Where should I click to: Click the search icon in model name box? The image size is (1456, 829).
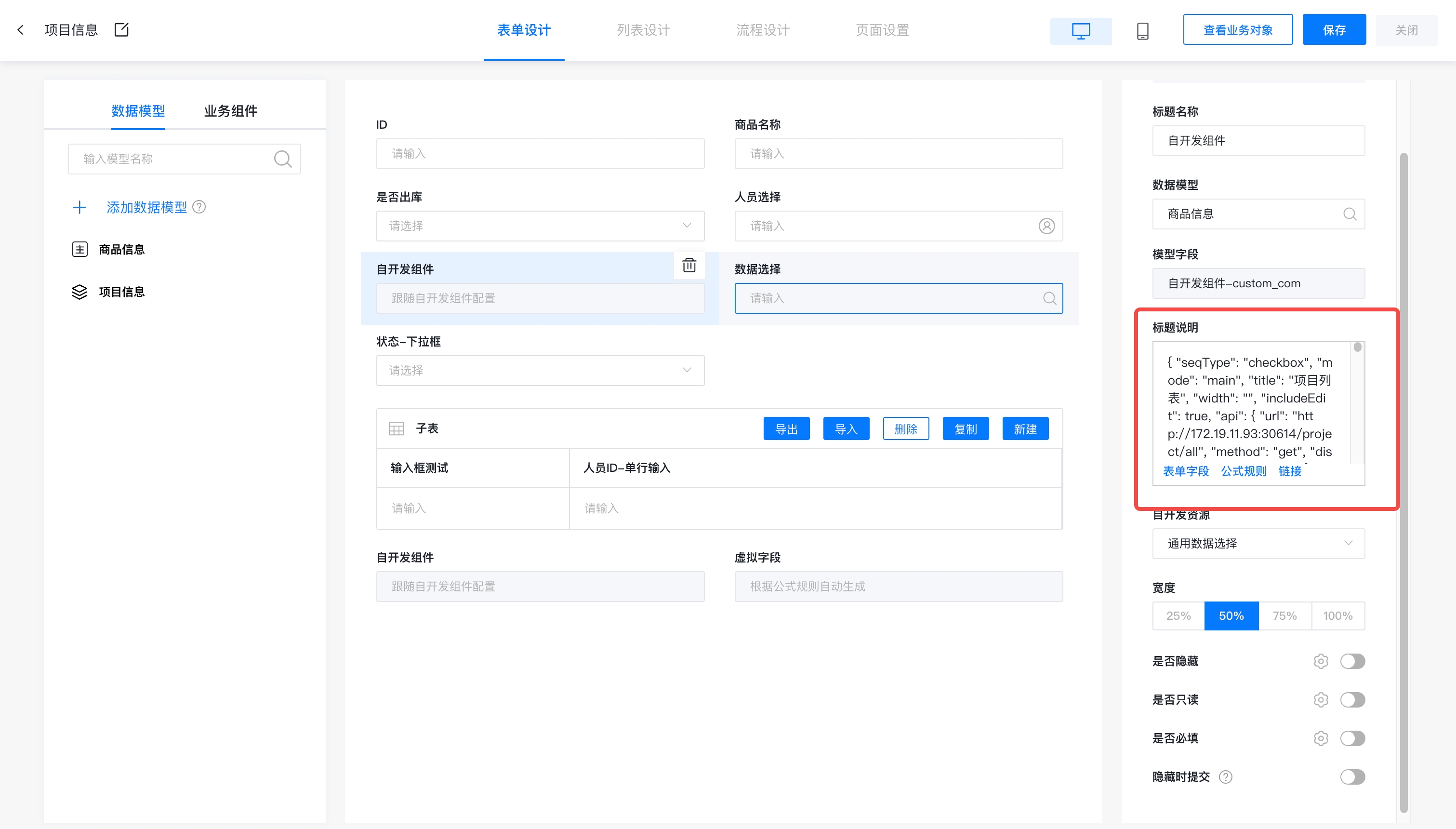282,159
